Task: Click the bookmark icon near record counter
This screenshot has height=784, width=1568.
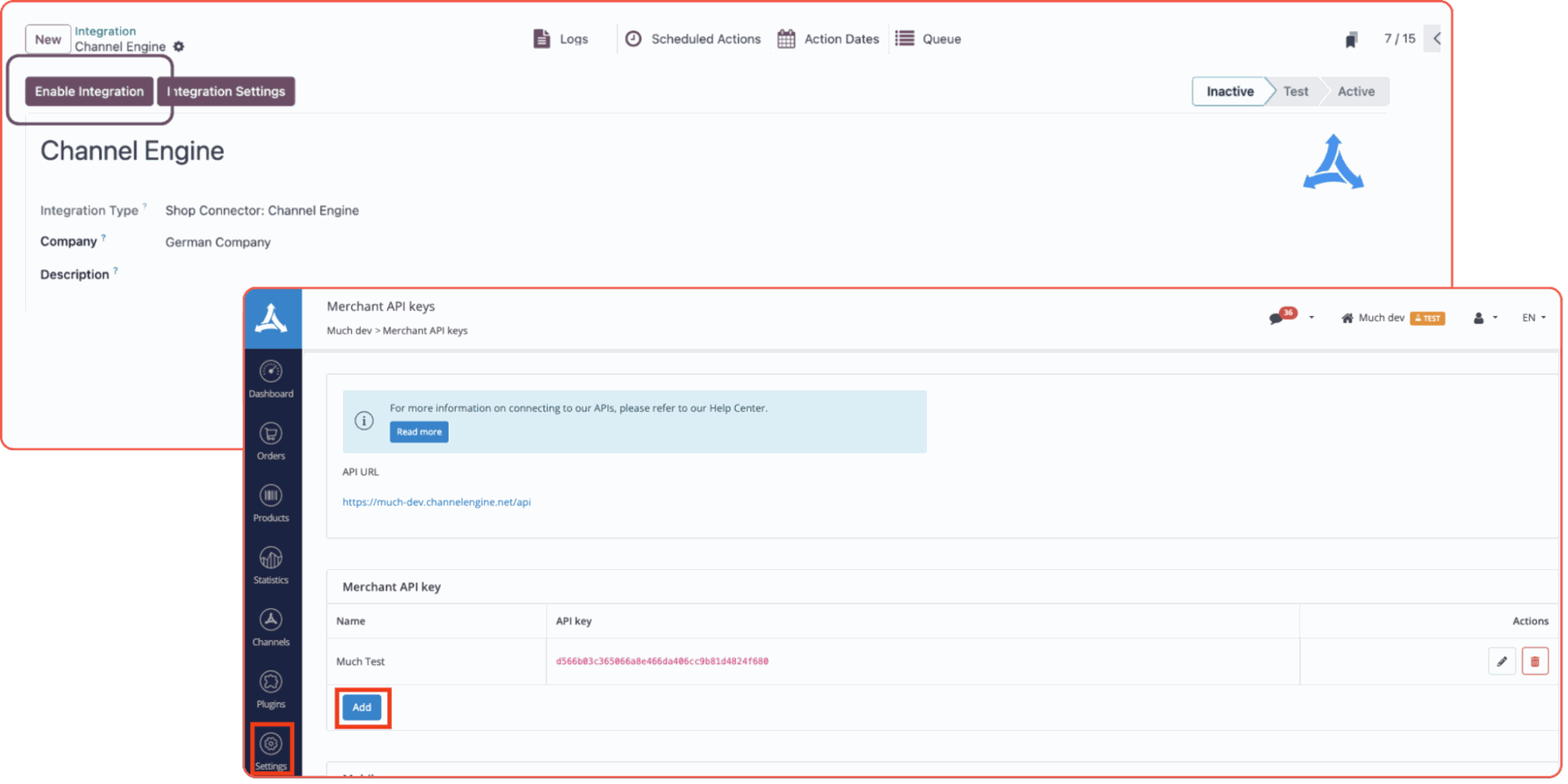Action: click(1352, 39)
